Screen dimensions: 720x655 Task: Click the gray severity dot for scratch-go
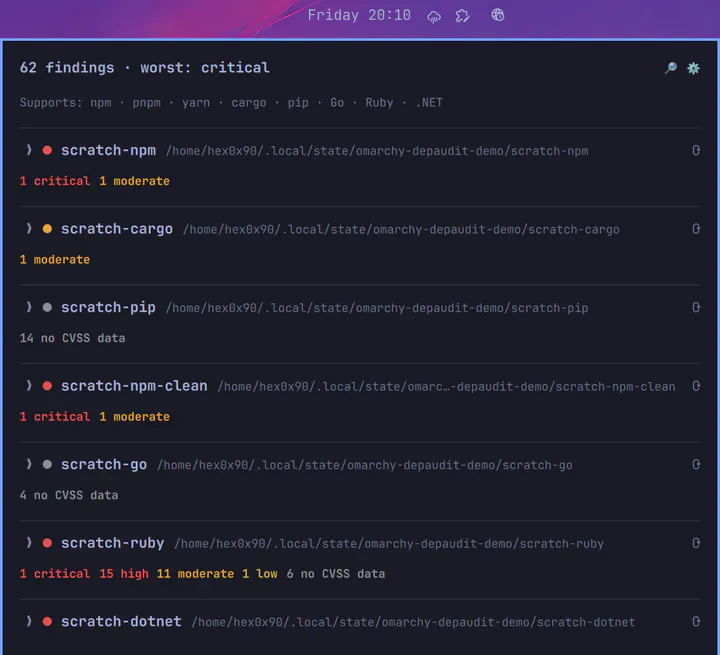point(47,464)
